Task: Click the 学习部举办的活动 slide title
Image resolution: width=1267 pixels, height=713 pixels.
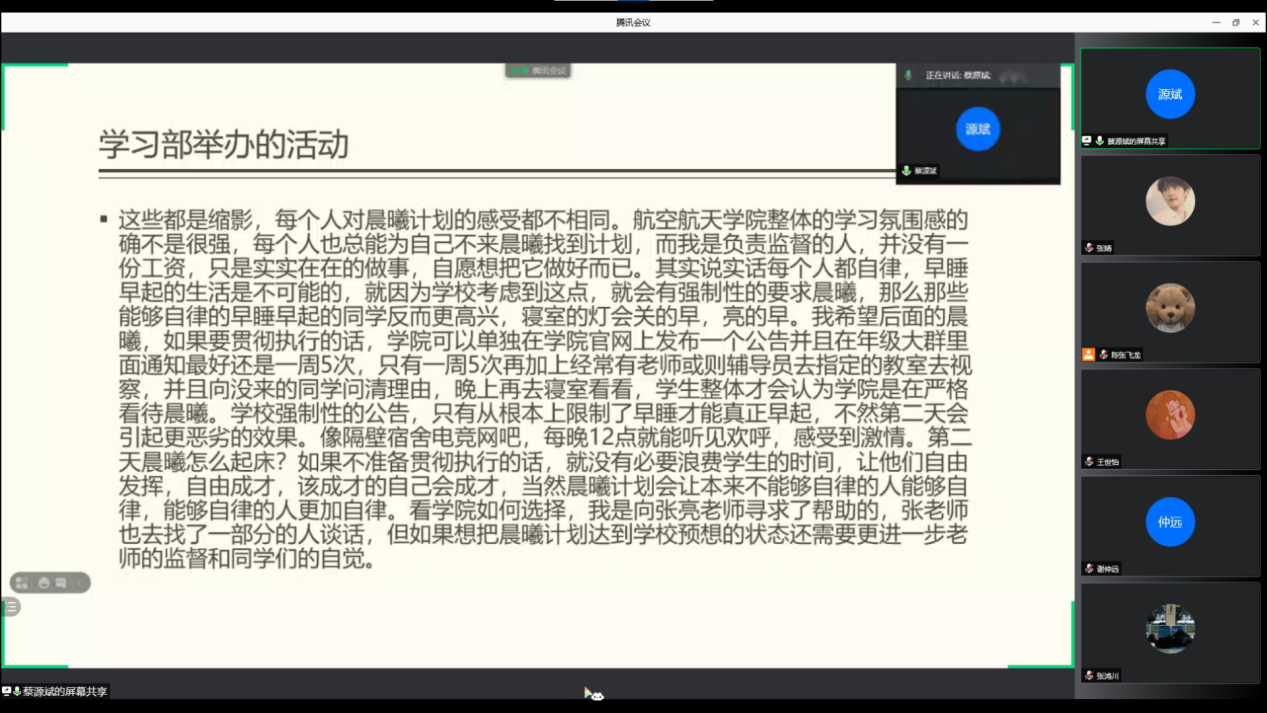Action: [223, 145]
